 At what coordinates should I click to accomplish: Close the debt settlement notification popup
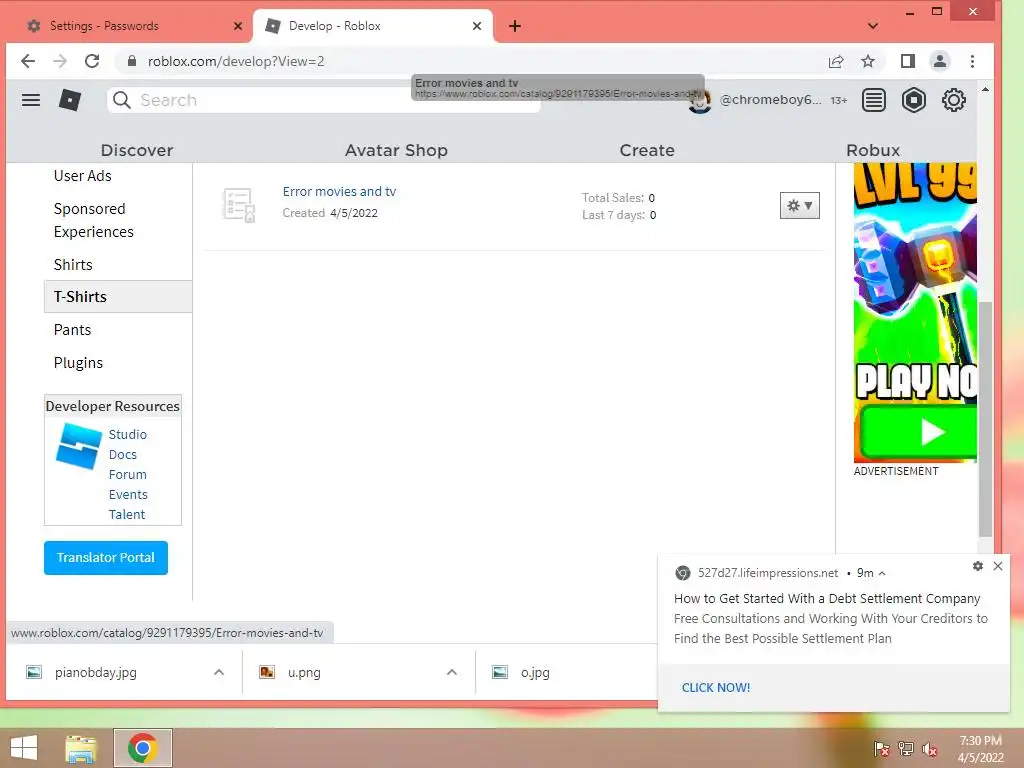(998, 566)
